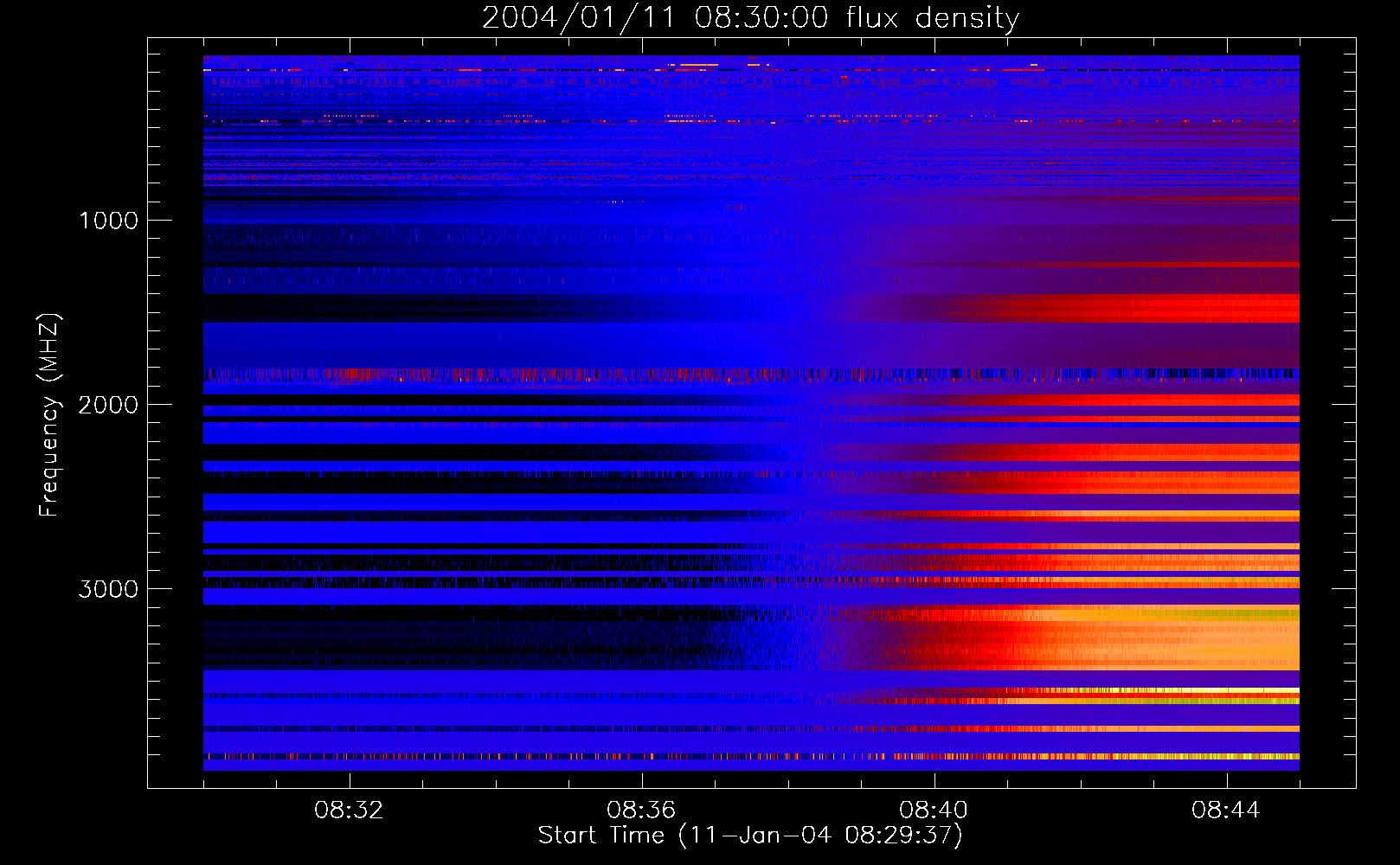This screenshot has height=865, width=1400.
Task: Click the 08:40 time axis label
Action: click(934, 811)
